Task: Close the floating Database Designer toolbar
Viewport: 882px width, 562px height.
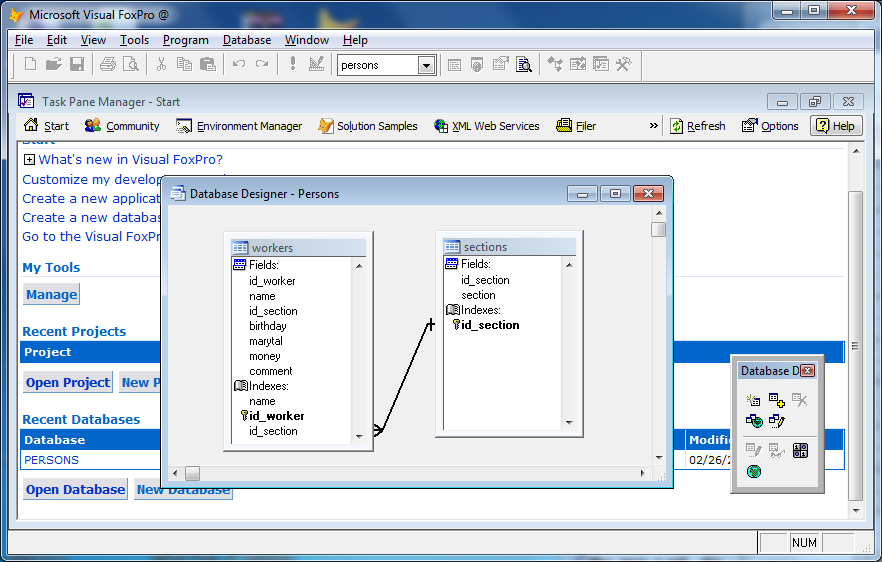Action: (808, 370)
